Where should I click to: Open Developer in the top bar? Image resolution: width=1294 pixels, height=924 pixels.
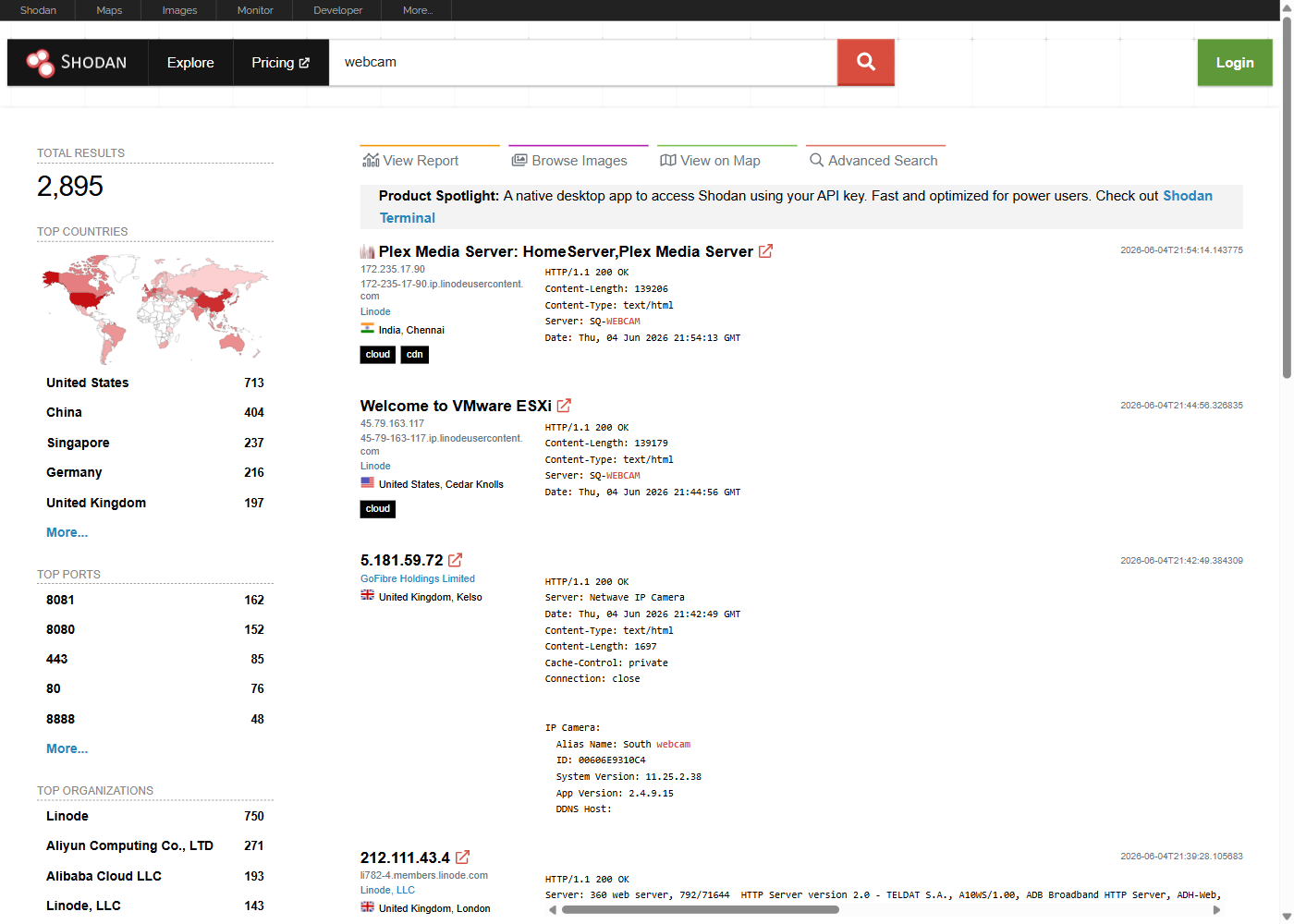pyautogui.click(x=338, y=10)
